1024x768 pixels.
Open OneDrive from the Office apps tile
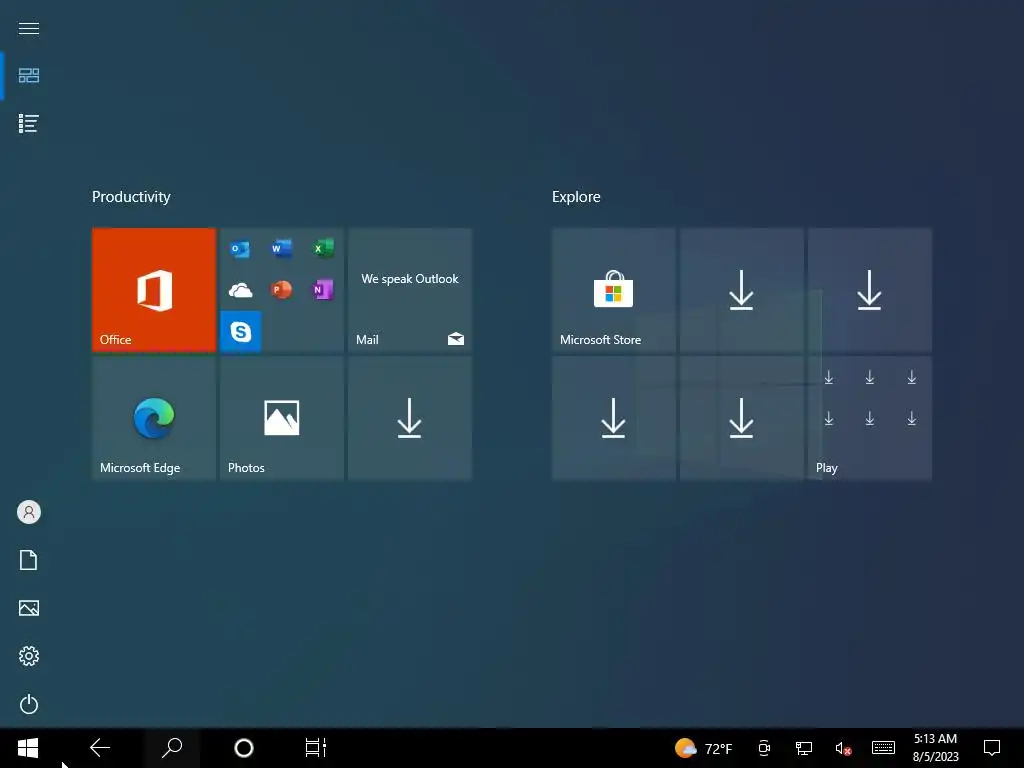click(240, 290)
